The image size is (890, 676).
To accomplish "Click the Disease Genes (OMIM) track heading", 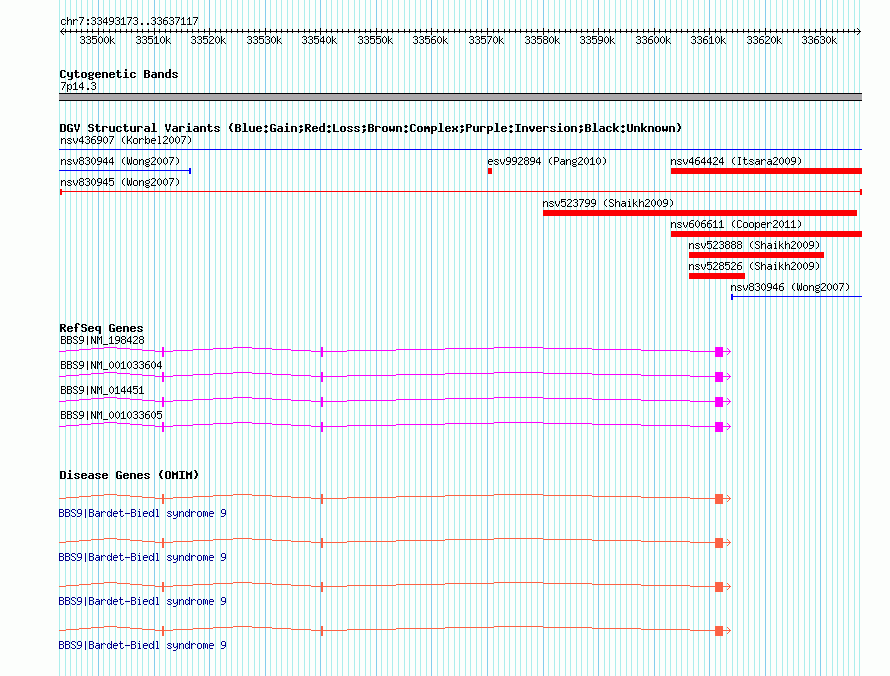I will click(129, 475).
